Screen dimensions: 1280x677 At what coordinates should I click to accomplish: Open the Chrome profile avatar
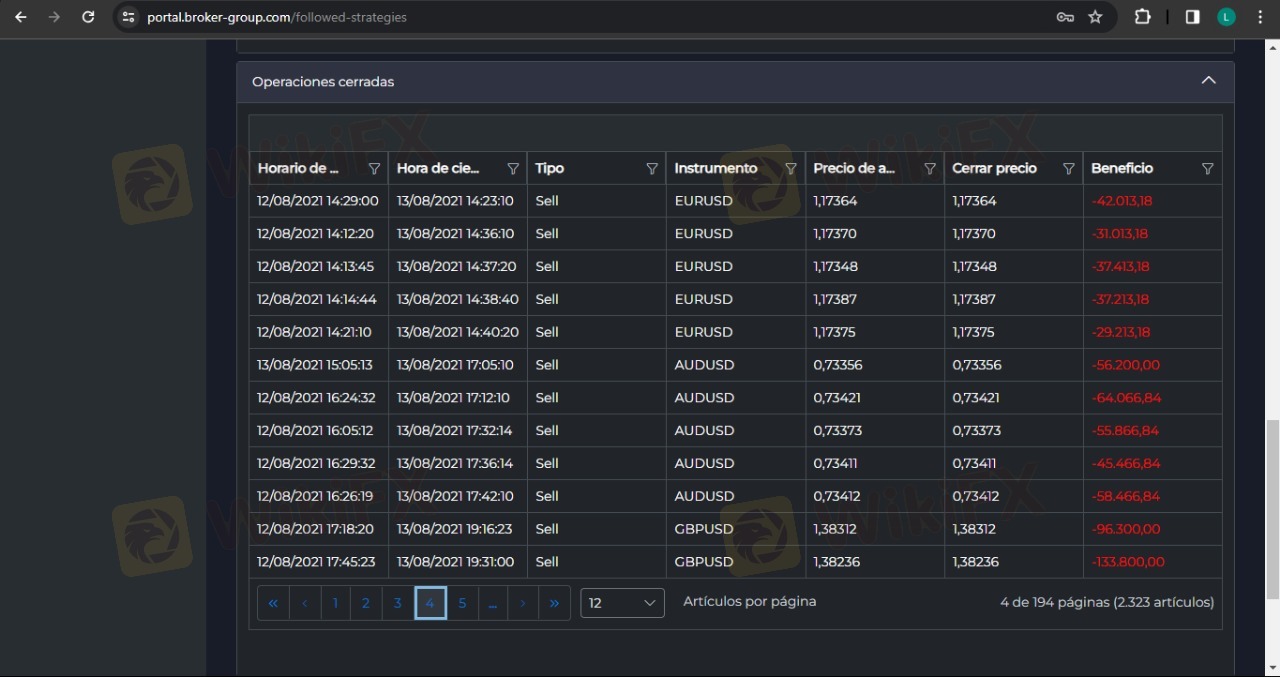(x=1226, y=17)
